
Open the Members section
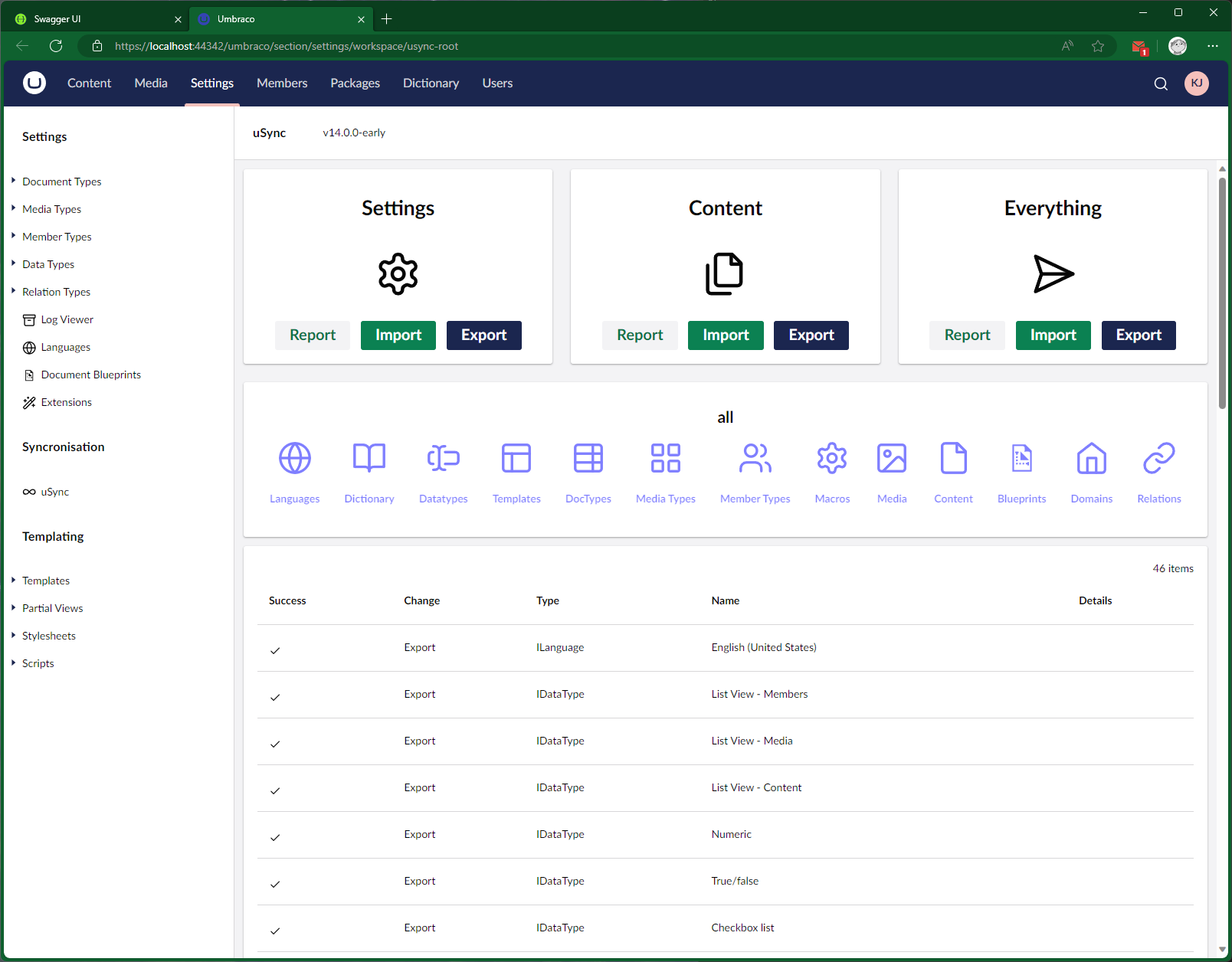[282, 83]
